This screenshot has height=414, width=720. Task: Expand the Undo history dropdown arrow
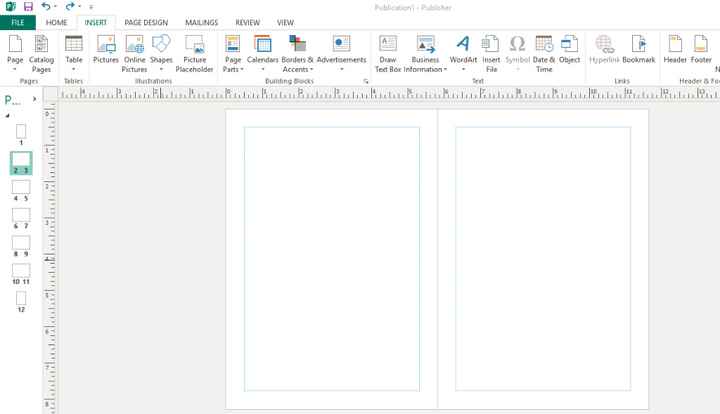click(55, 7)
